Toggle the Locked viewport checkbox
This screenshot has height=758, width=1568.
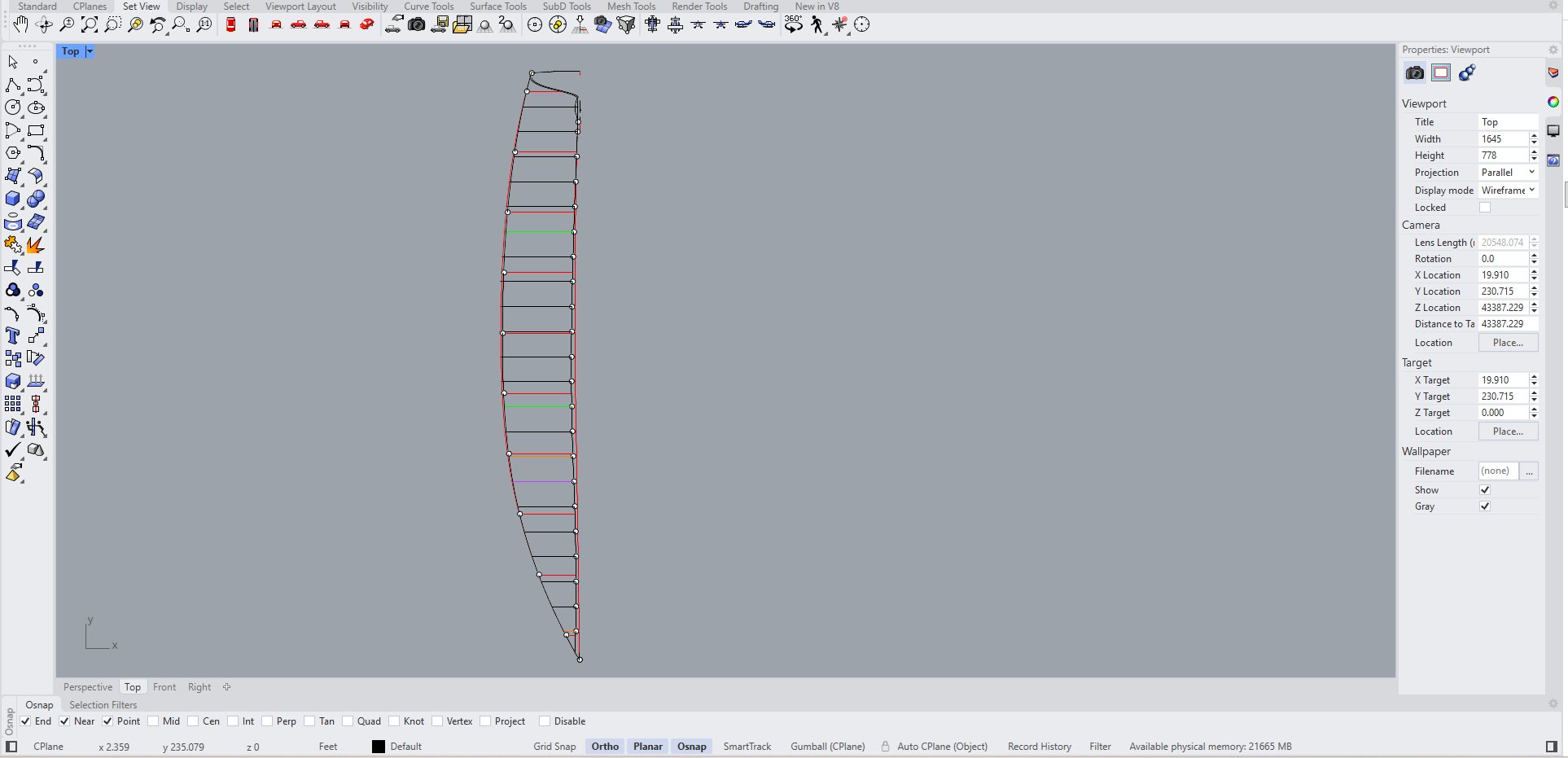coord(1485,208)
